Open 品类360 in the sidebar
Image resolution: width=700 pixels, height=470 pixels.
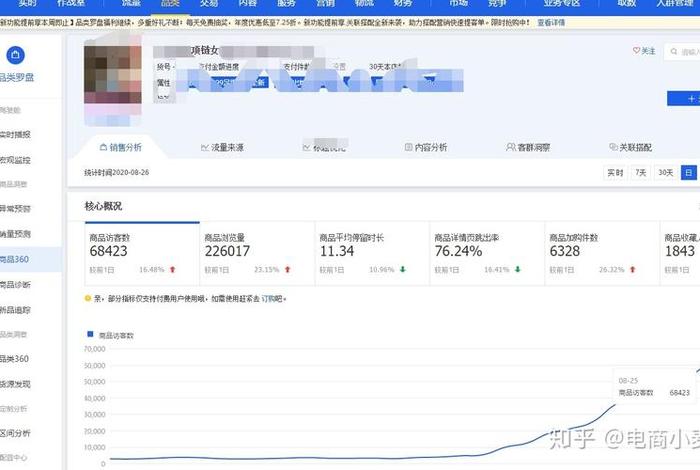[15, 358]
